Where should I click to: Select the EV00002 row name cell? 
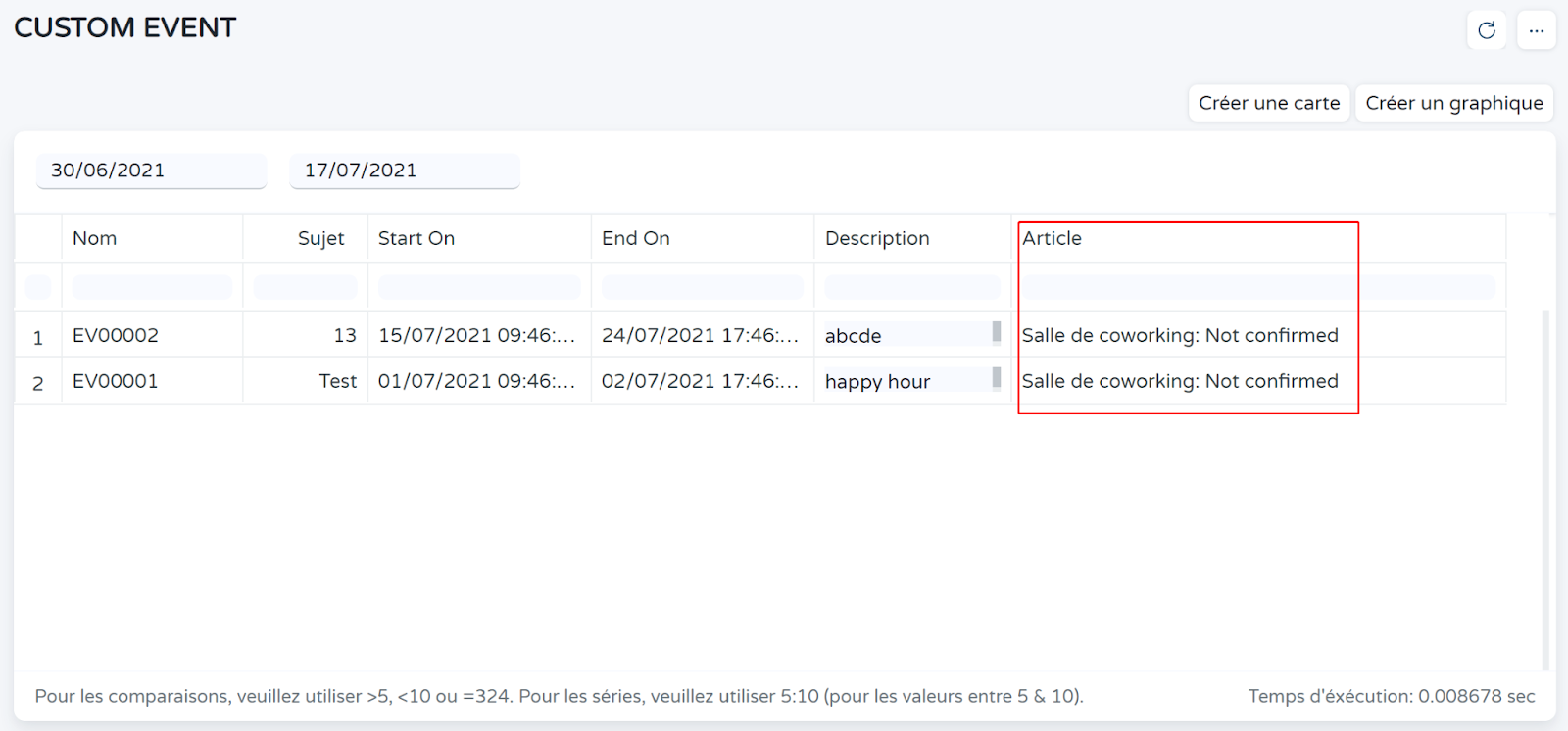click(116, 335)
